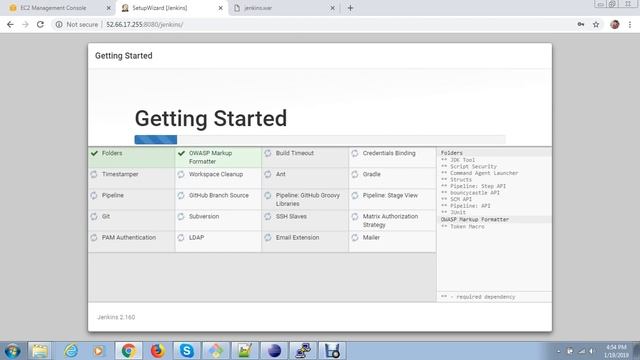Click the pending icon beside Subversion

181,216
